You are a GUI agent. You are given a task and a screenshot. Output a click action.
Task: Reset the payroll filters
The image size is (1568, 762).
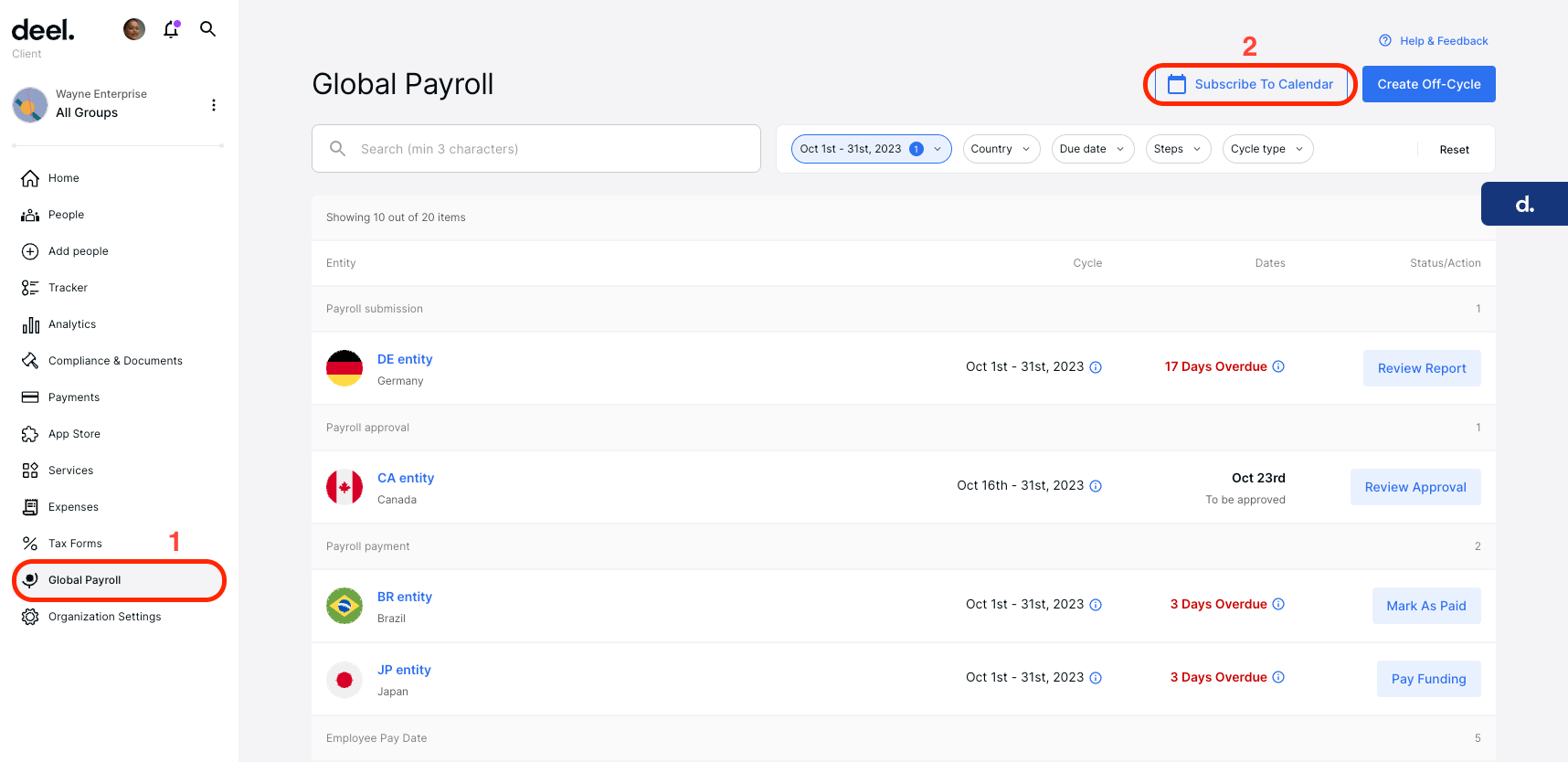click(x=1455, y=150)
